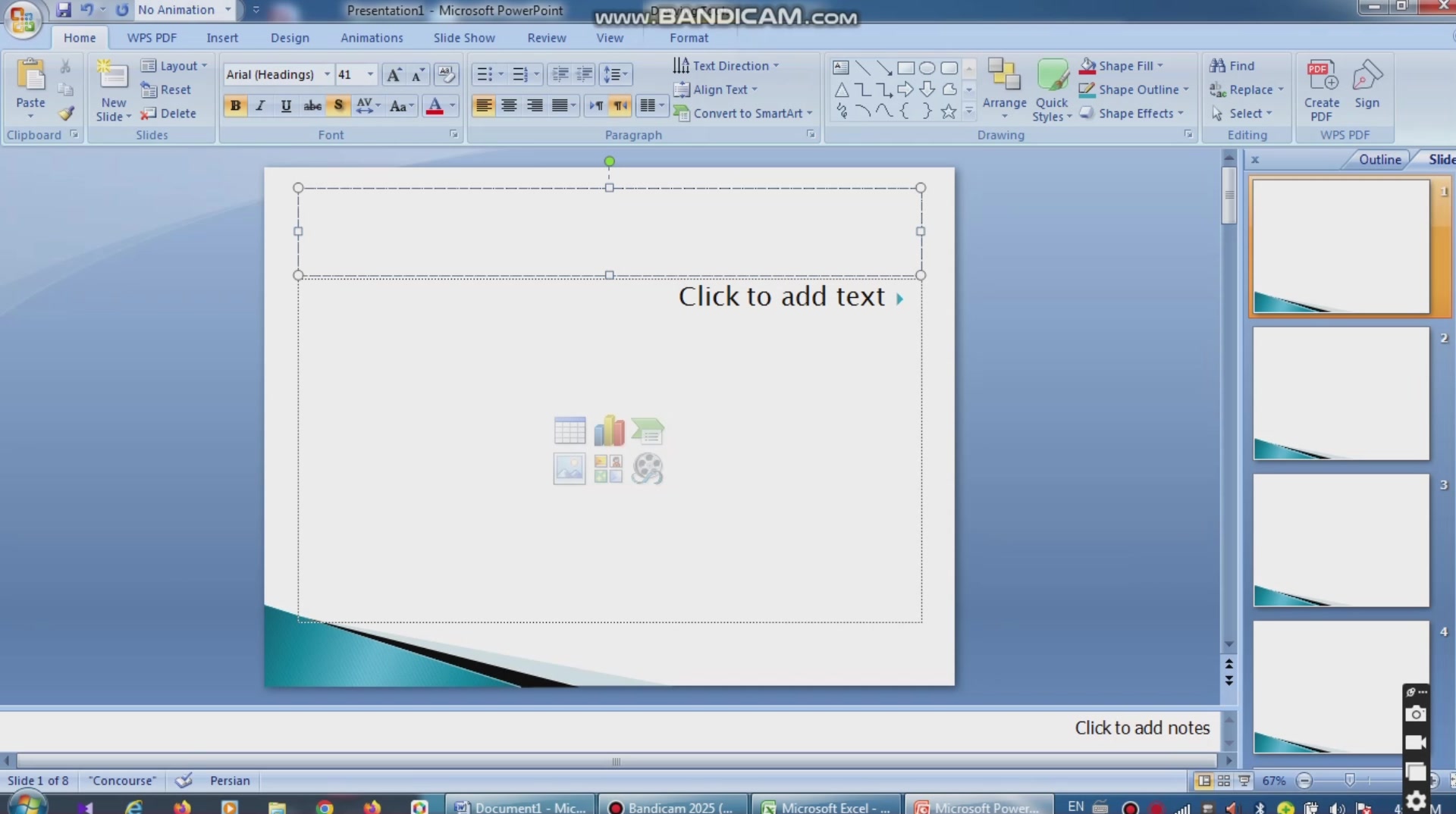Click the Find button
The image size is (1456, 814).
1232,66
